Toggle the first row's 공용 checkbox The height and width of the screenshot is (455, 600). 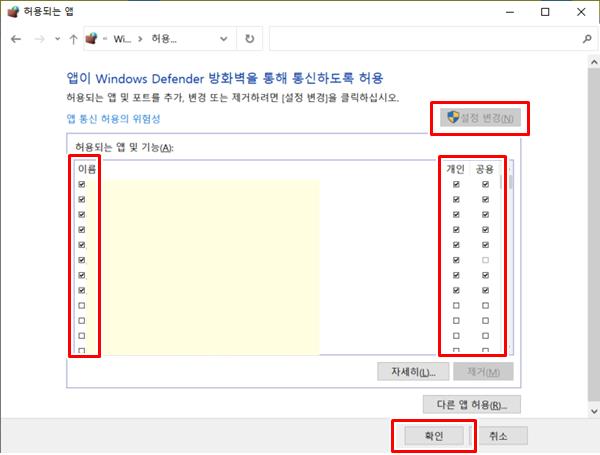(485, 184)
